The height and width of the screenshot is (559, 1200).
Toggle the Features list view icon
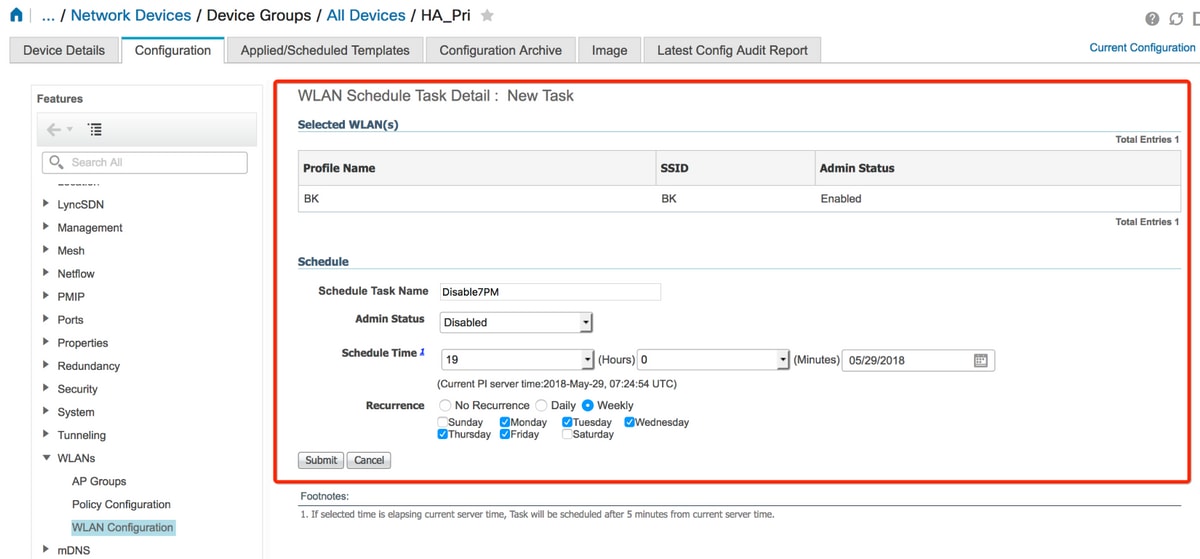pyautogui.click(x=95, y=129)
